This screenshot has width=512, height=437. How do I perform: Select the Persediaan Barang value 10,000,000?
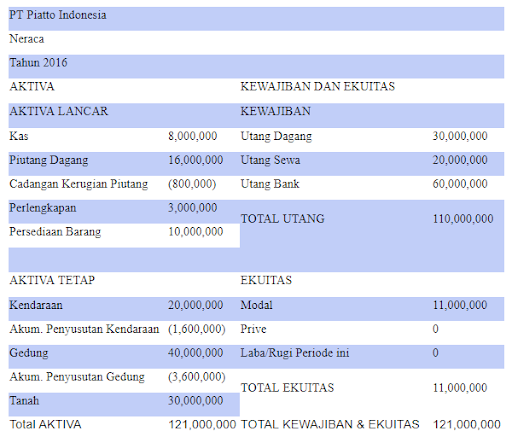(x=196, y=232)
